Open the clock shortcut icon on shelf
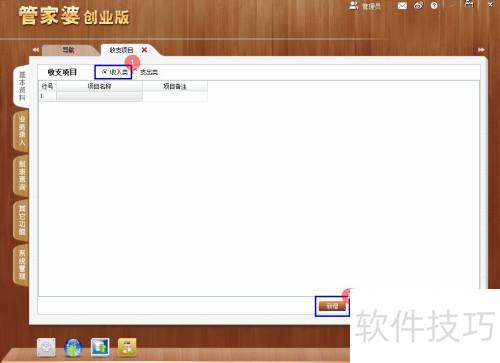This screenshot has height=363, width=500. coord(46,347)
